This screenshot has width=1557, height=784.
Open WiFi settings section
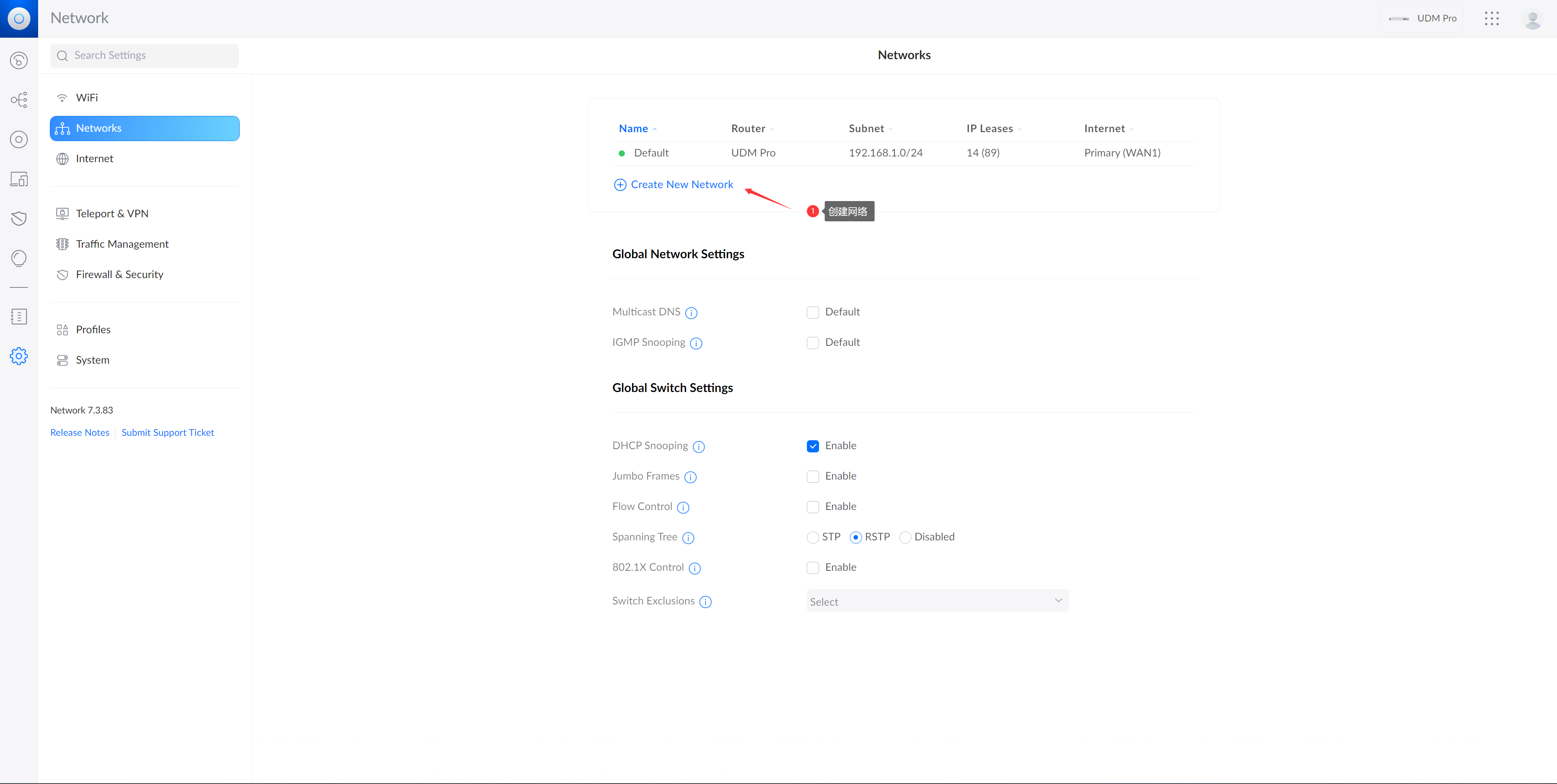tap(144, 98)
